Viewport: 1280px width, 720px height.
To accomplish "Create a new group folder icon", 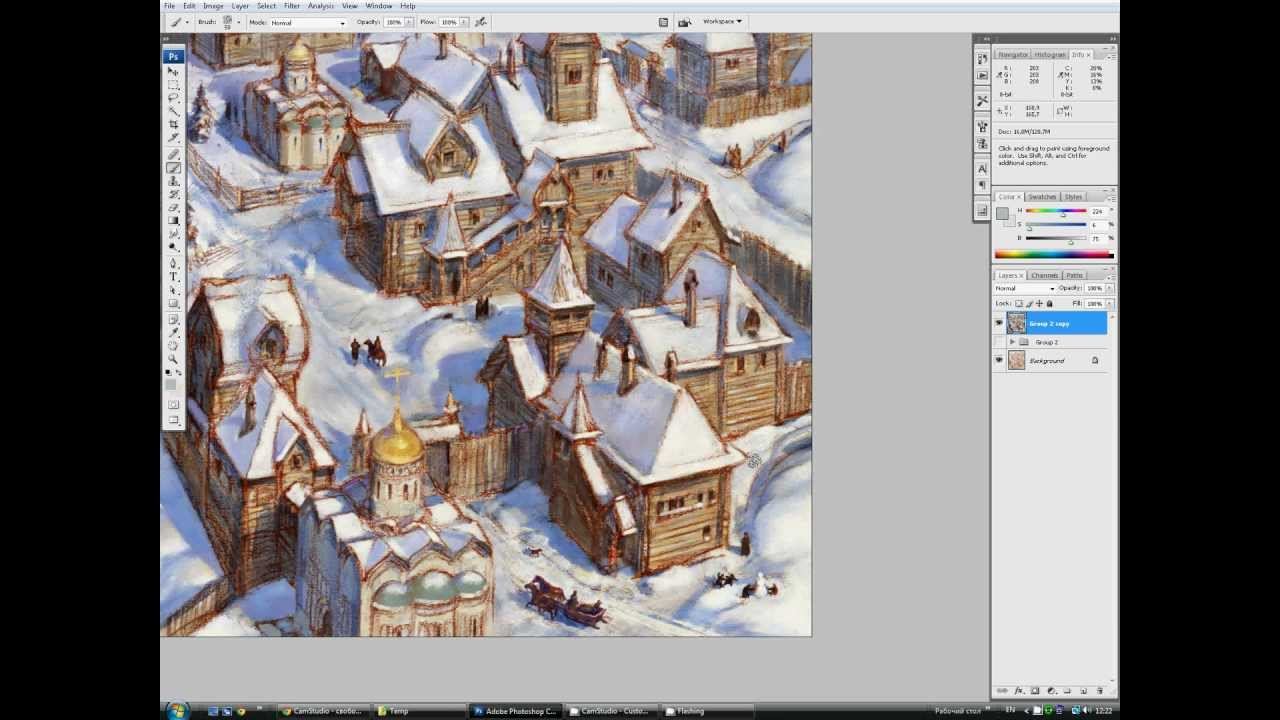I will click(x=1068, y=691).
